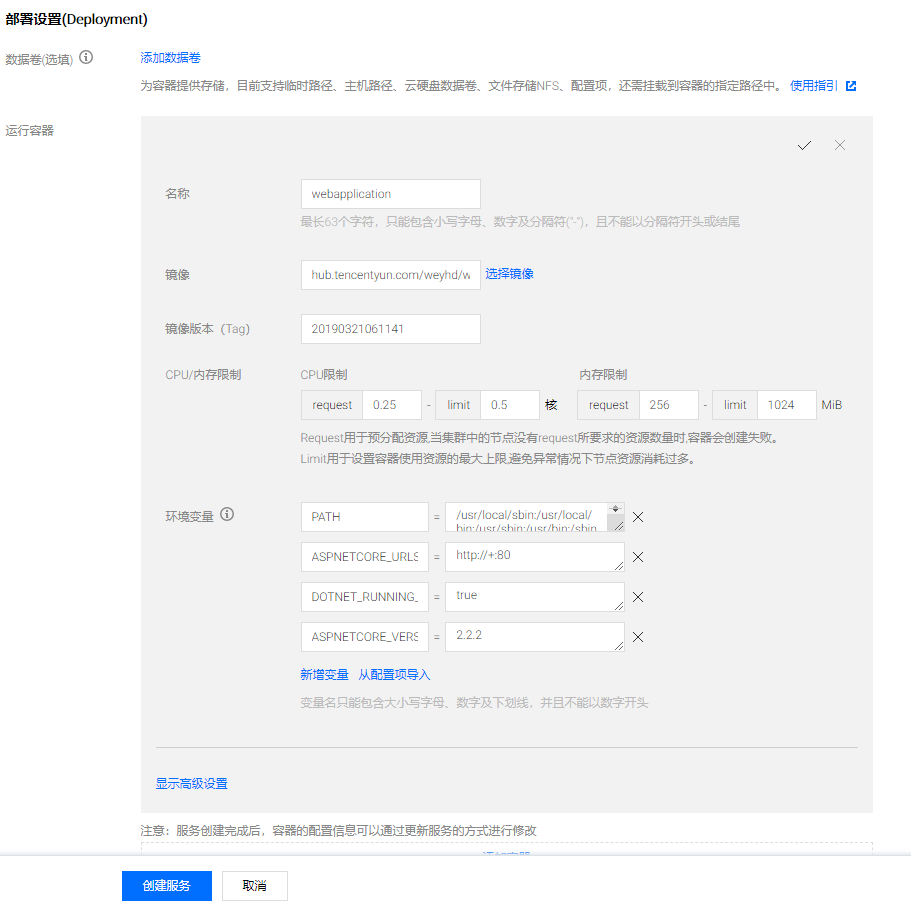
Task: Click resize handle of the 2.2.2 textarea
Action: point(619,646)
